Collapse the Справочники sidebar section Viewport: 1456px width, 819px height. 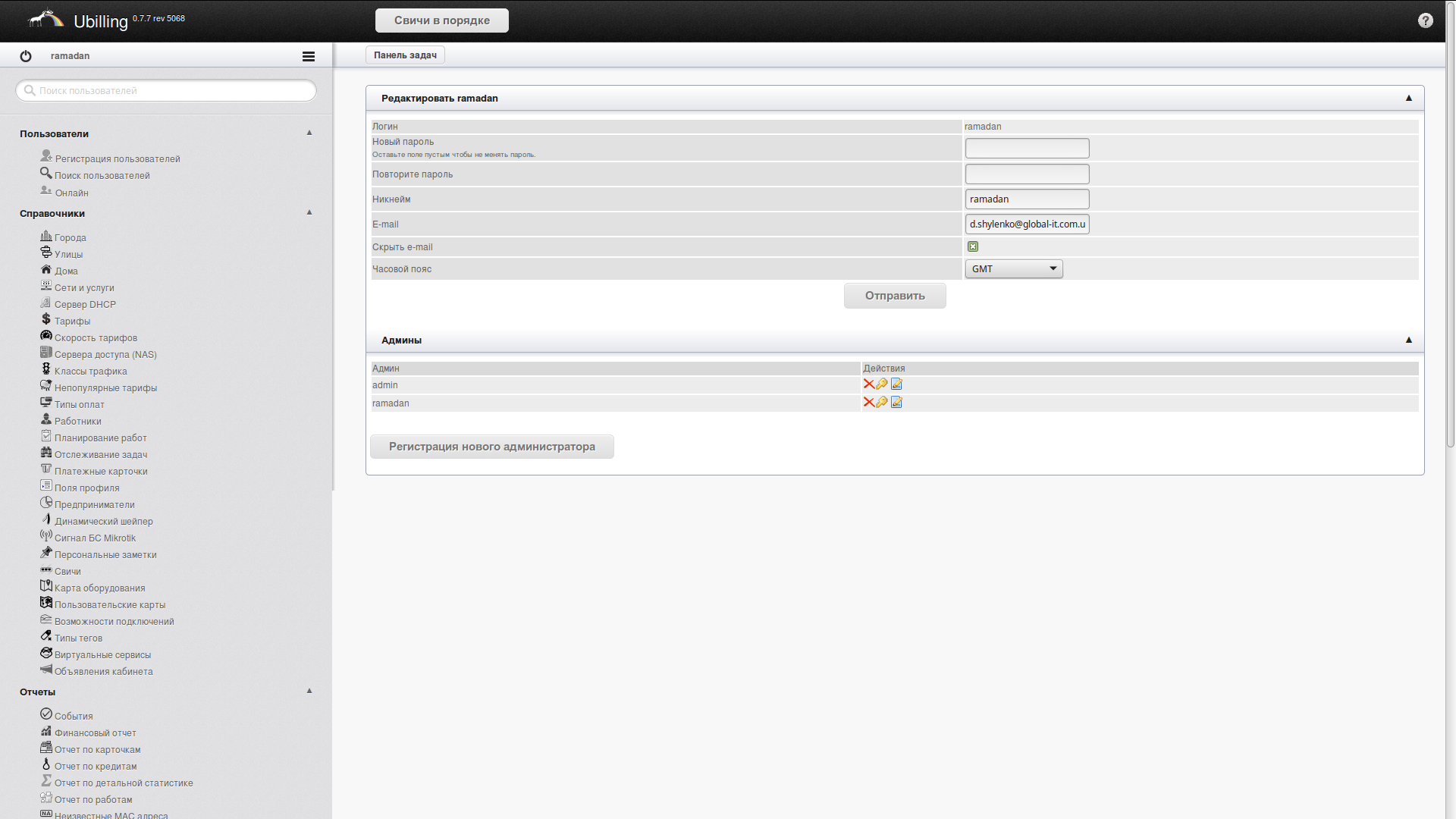coord(309,212)
